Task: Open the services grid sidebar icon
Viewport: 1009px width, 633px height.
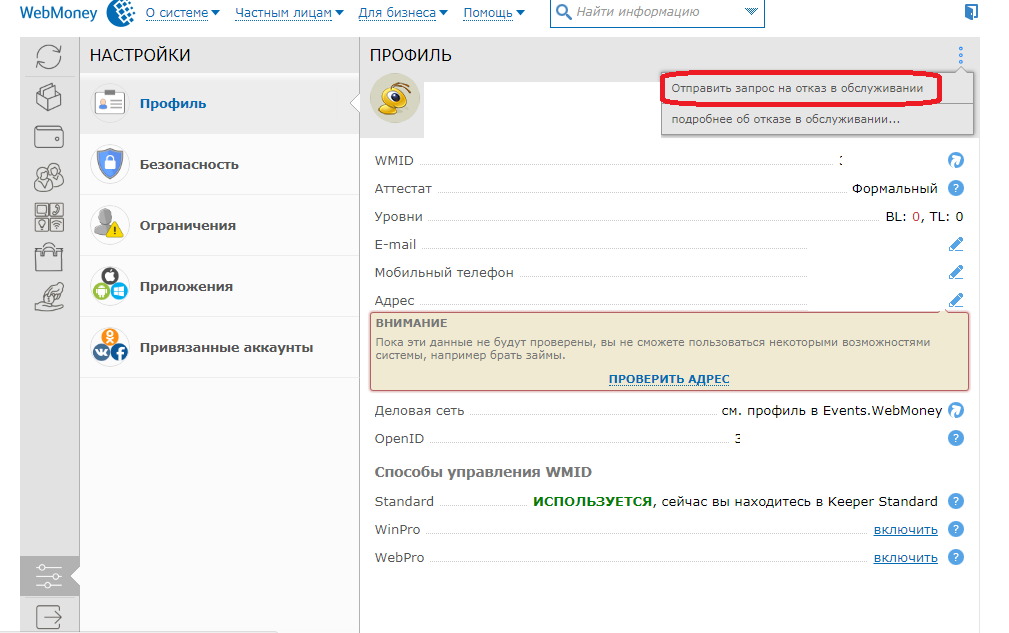Action: 49,217
